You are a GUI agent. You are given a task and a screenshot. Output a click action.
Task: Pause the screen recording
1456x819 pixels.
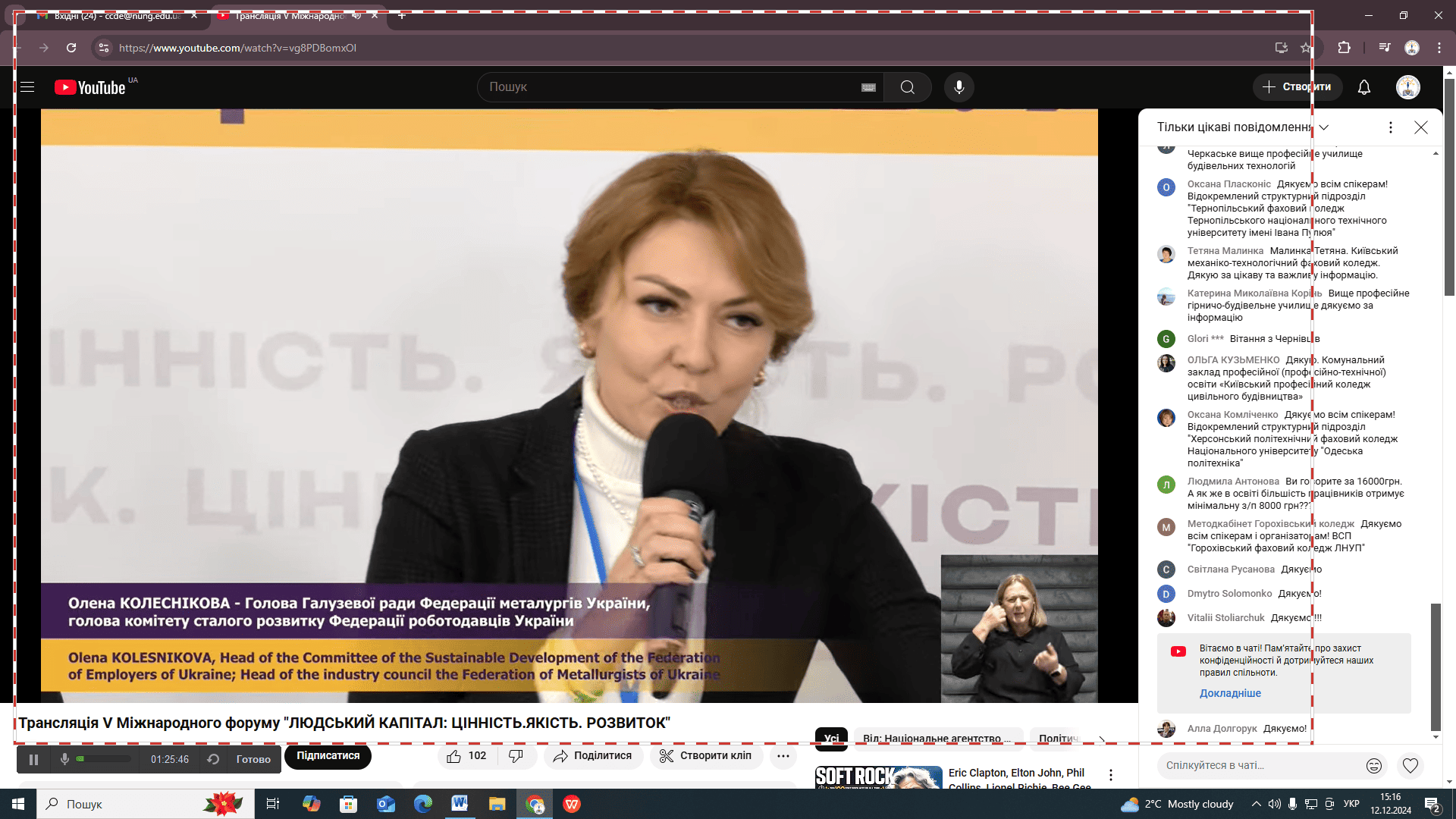33,759
